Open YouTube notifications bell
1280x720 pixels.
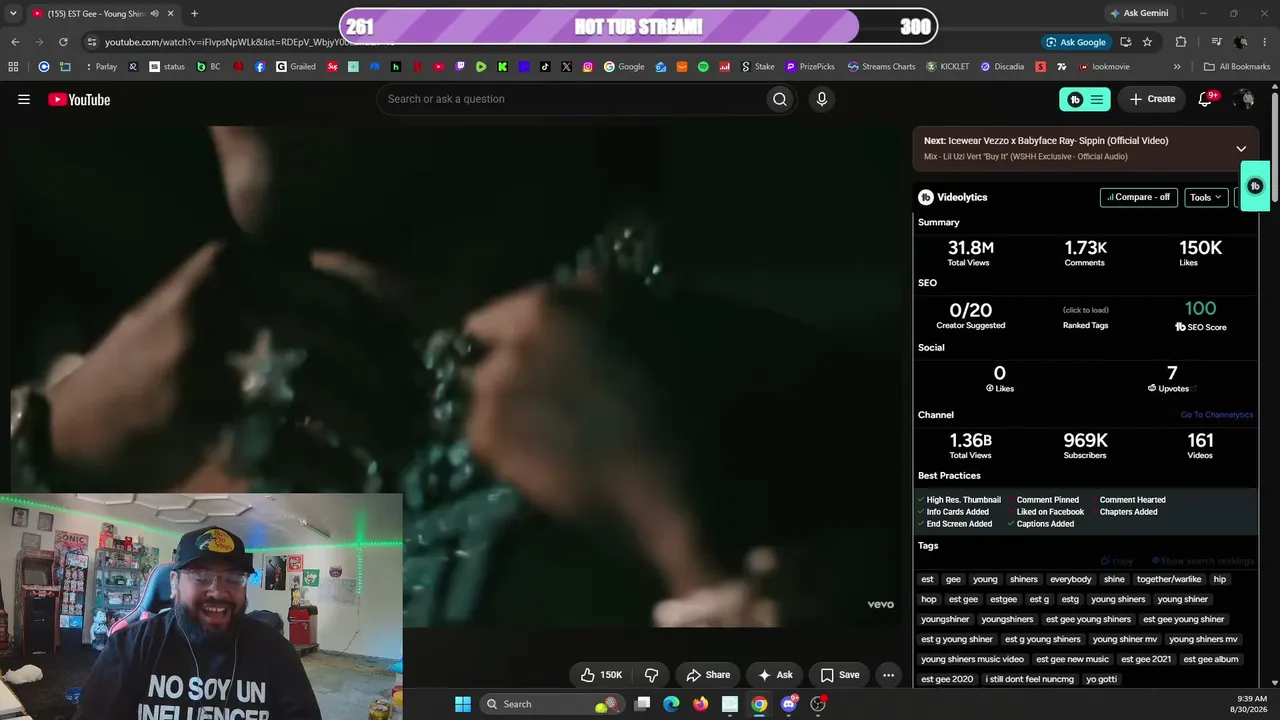pyautogui.click(x=1205, y=99)
